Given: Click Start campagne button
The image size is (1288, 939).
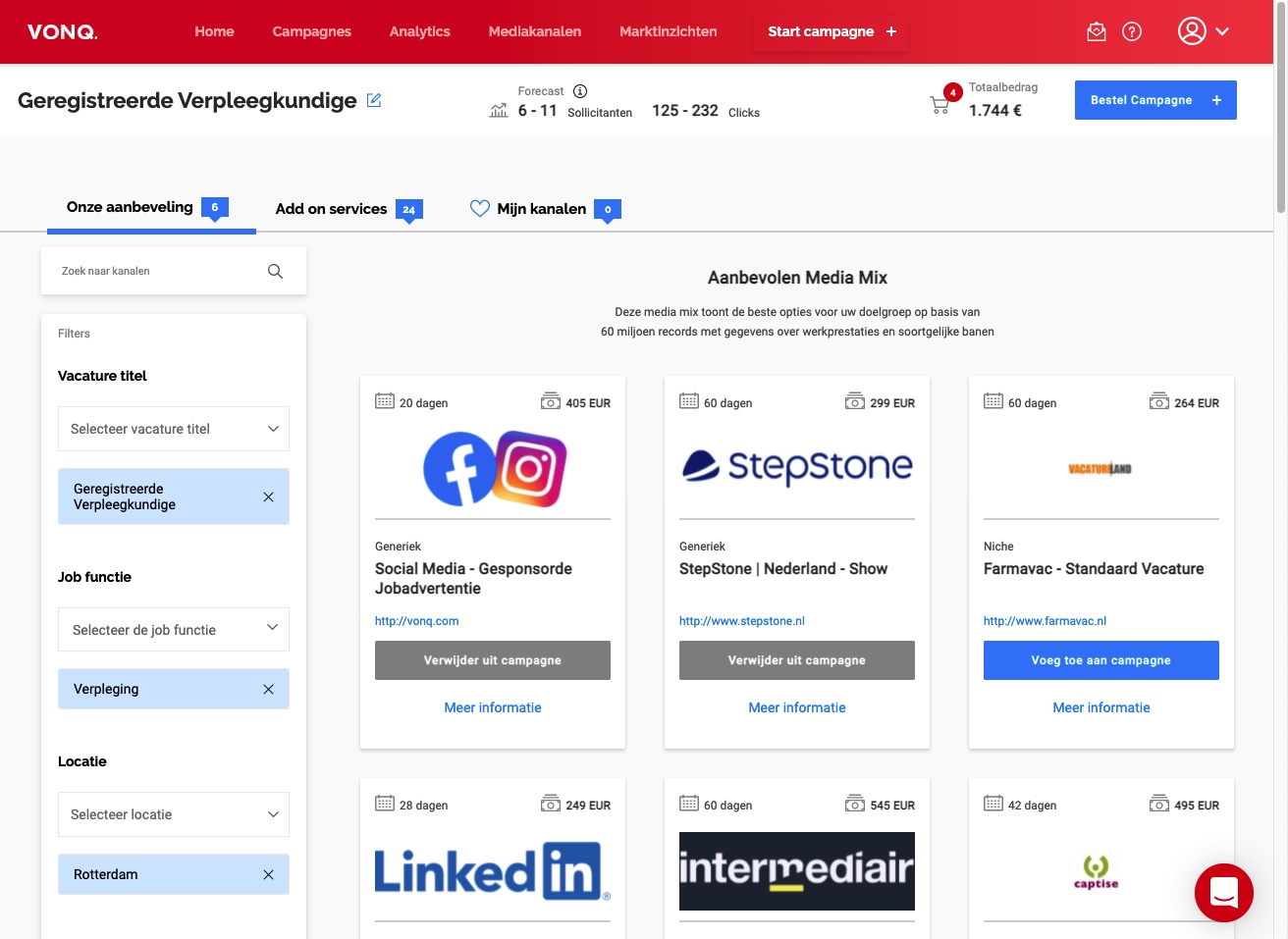Looking at the screenshot, I should (x=832, y=31).
